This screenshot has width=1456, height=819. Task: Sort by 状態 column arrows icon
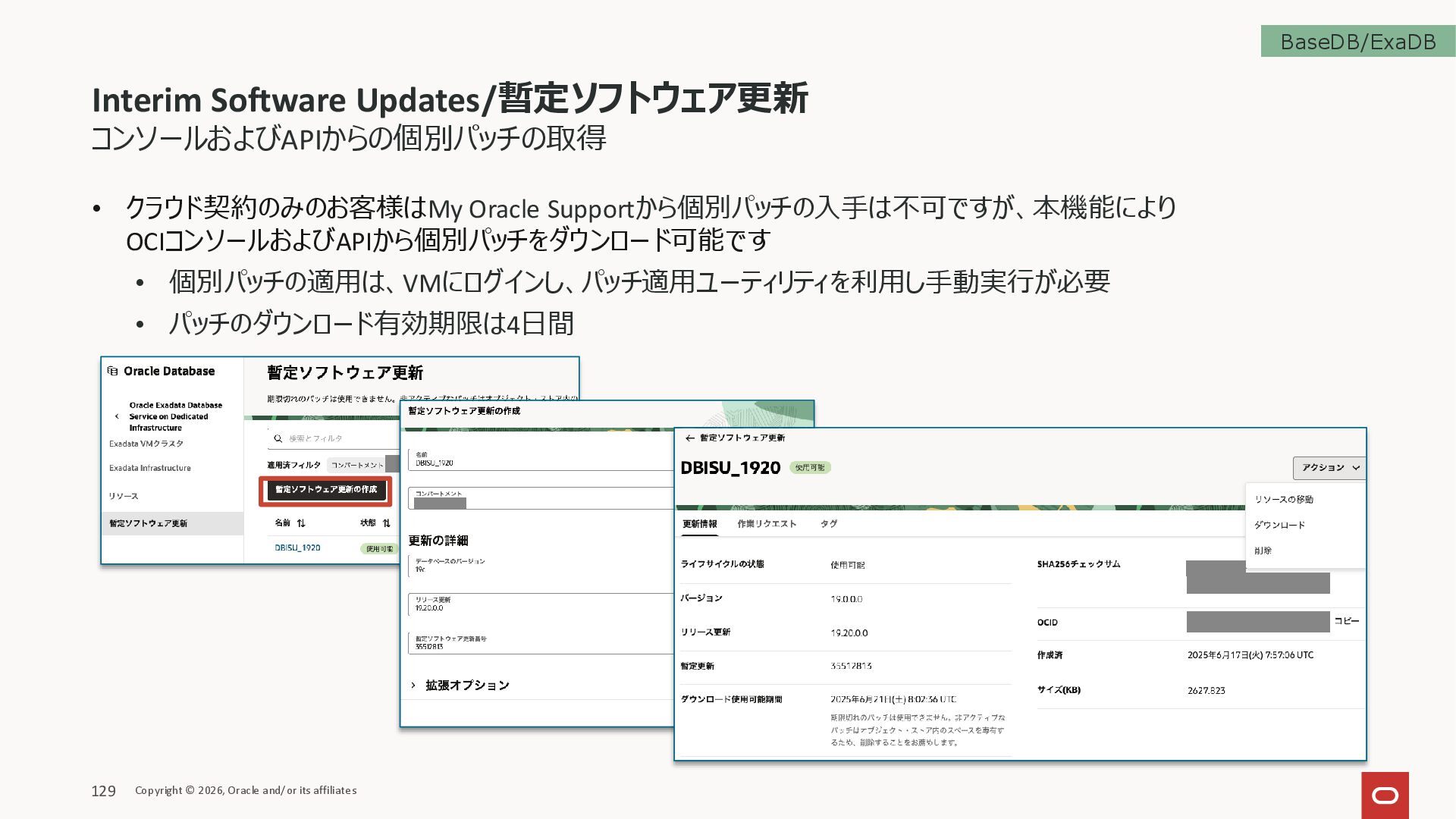[387, 523]
